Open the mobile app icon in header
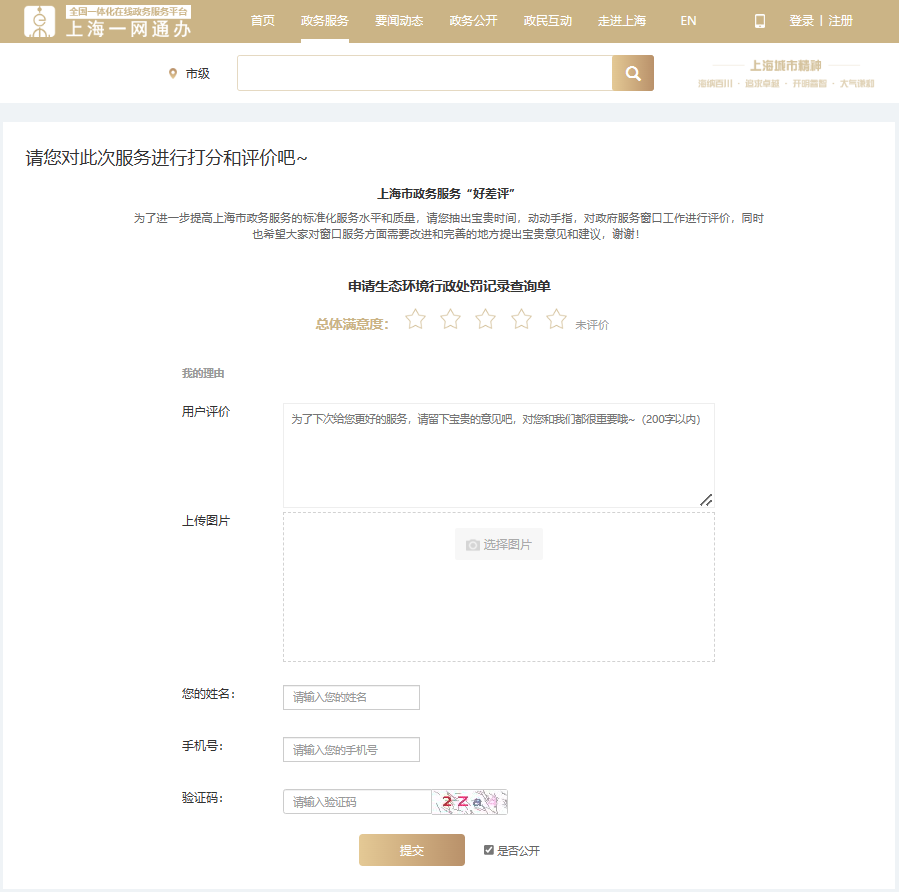This screenshot has height=892, width=899. click(758, 20)
